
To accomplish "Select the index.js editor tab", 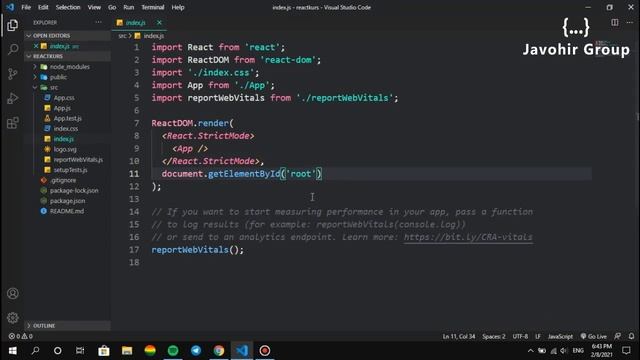I will click(139, 22).
